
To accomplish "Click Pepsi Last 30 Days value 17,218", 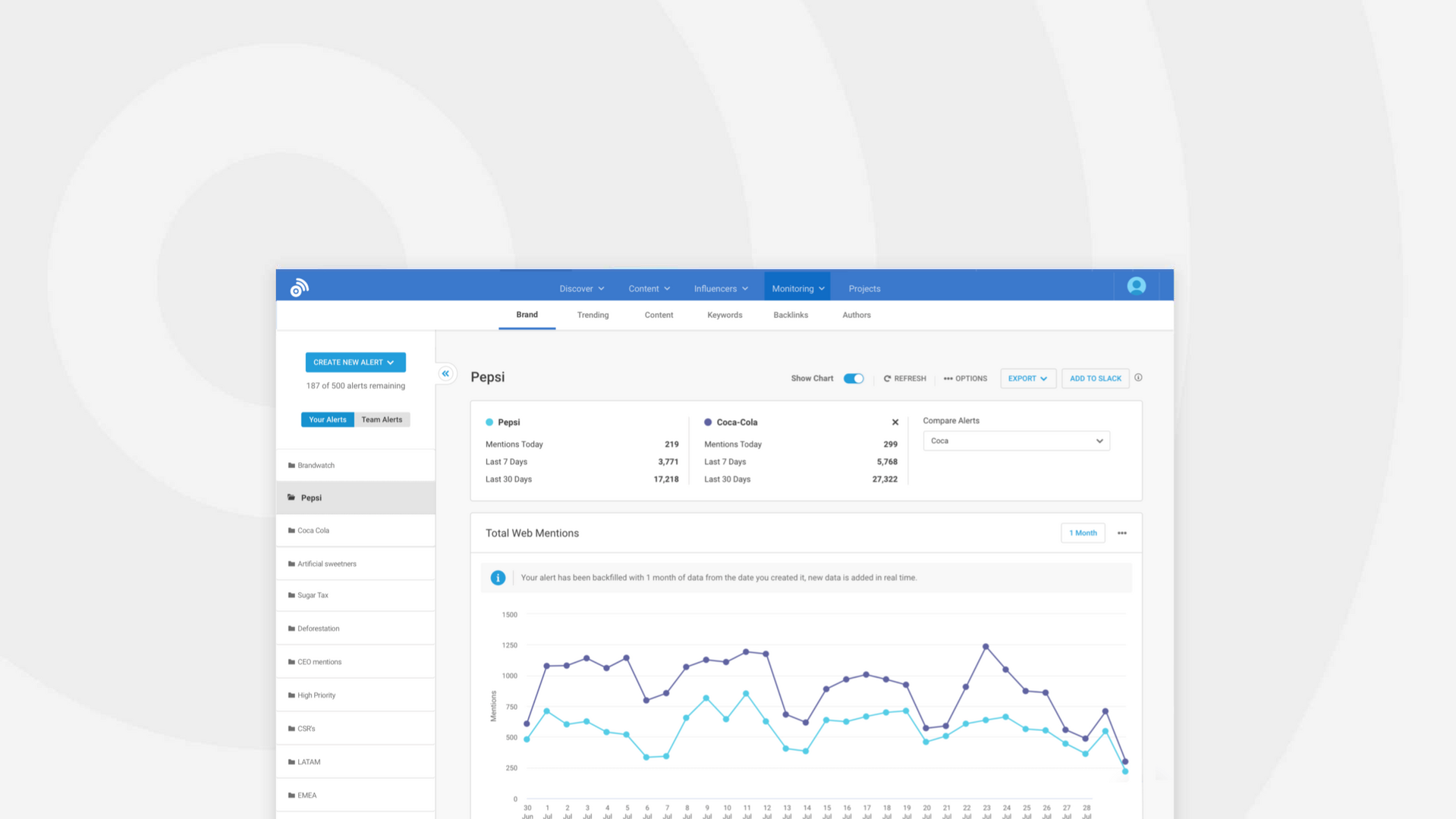I will point(665,479).
